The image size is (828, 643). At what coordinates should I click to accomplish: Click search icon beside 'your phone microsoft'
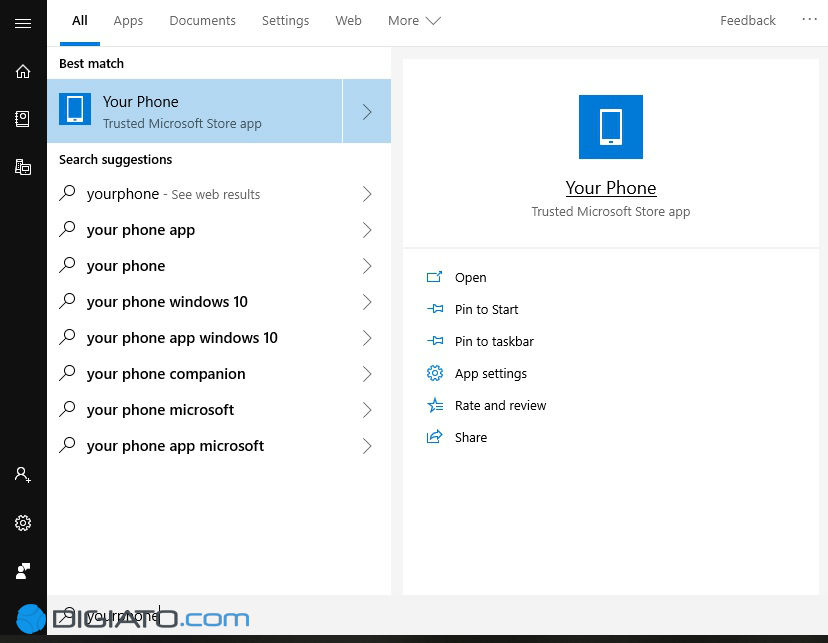[68, 409]
